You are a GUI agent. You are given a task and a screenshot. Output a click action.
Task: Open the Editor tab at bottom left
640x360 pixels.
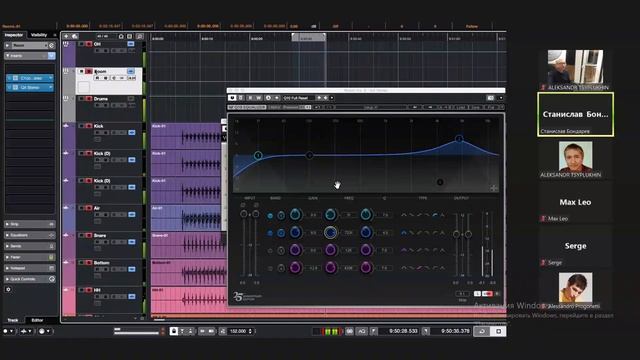[37, 320]
